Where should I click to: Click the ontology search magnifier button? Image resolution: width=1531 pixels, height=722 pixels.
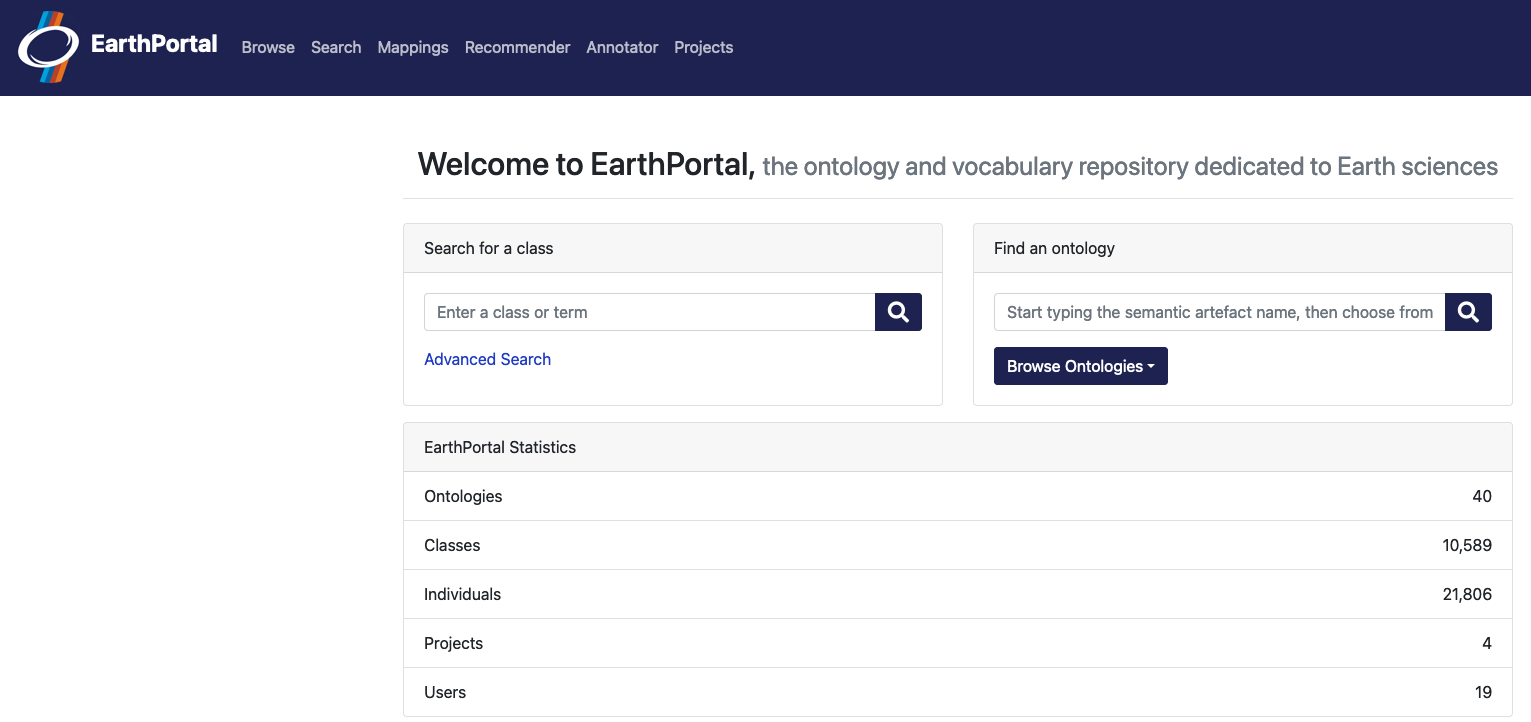coord(1468,312)
